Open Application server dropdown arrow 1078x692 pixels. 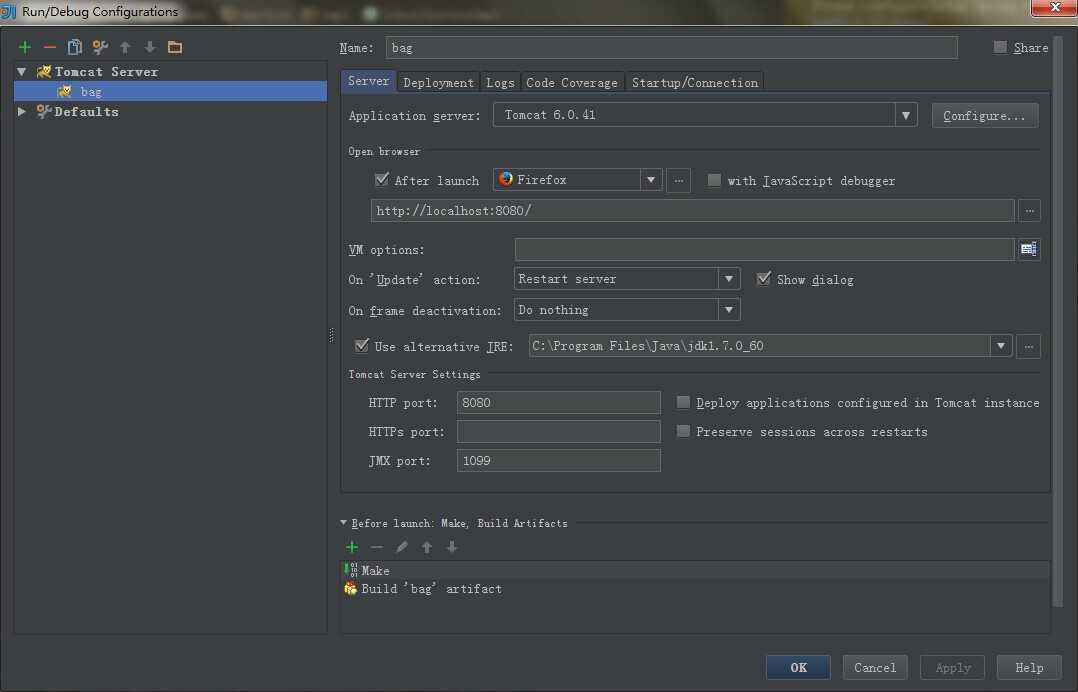tap(906, 115)
